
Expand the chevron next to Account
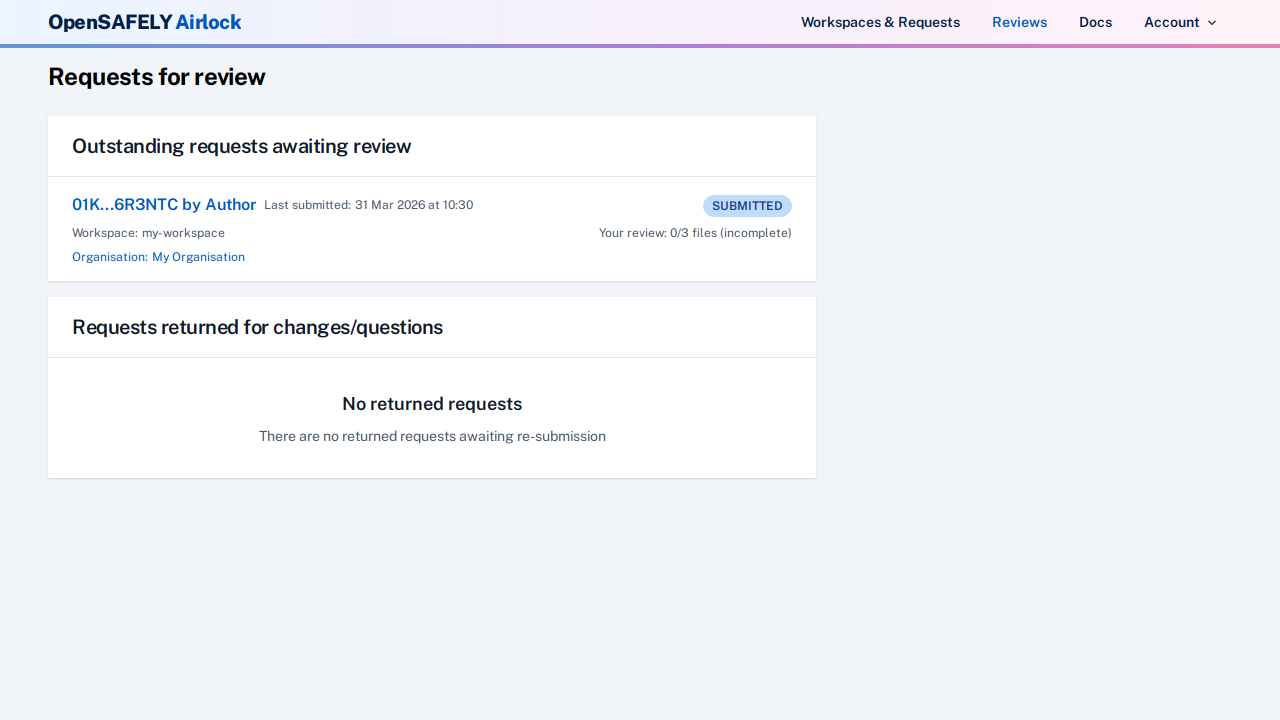tap(1212, 23)
